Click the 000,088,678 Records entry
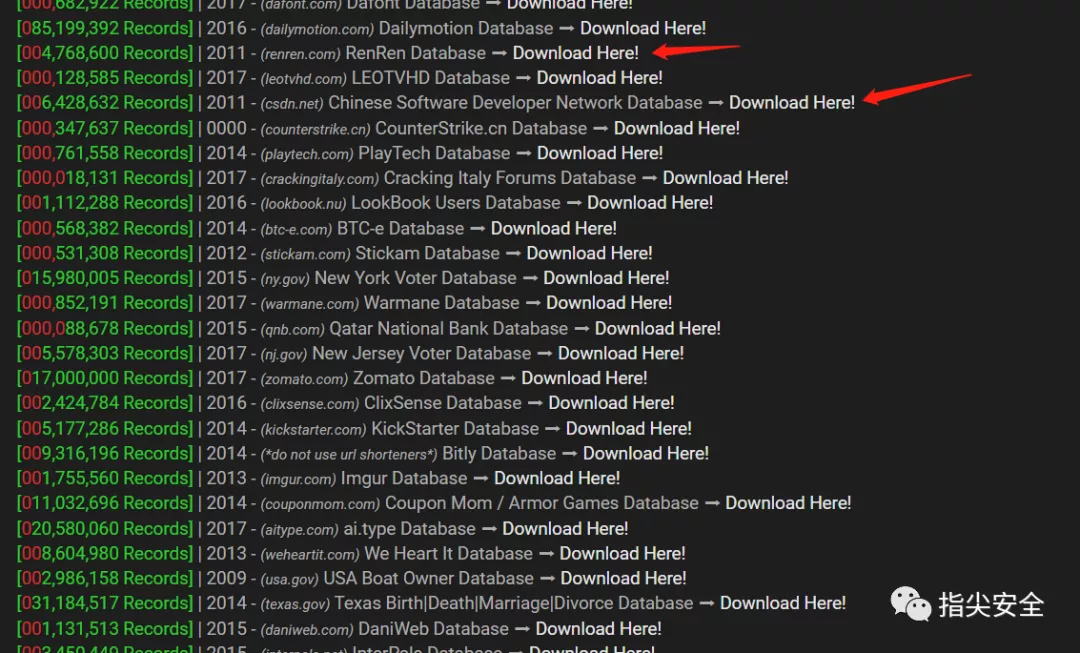The width and height of the screenshot is (1080, 653). point(105,328)
